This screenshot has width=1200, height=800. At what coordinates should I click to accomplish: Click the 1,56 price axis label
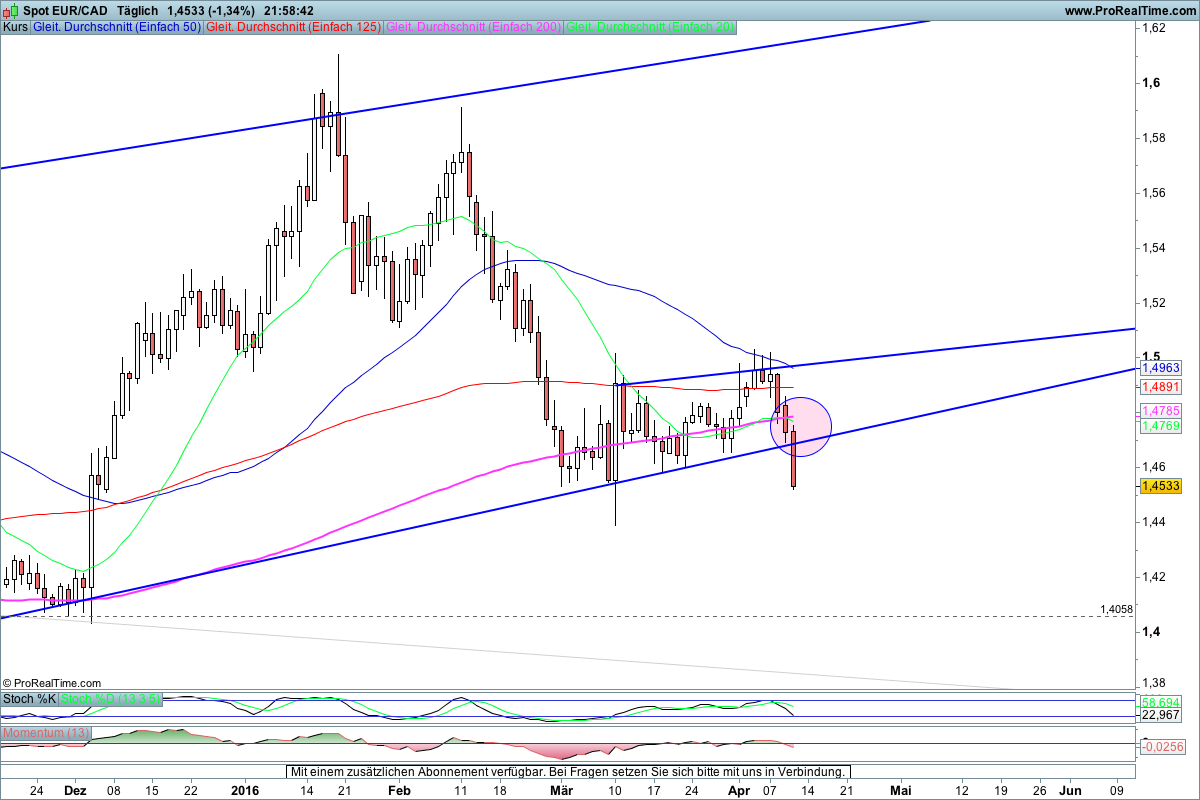[1154, 193]
